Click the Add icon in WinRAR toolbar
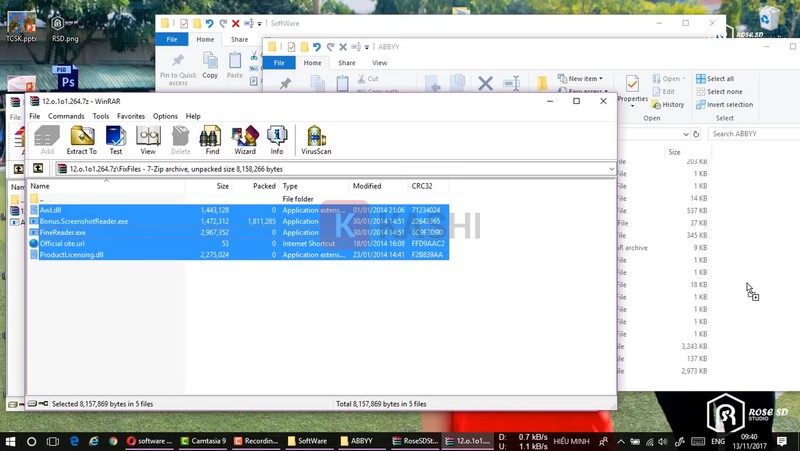This screenshot has width=800, height=451. pos(47,140)
